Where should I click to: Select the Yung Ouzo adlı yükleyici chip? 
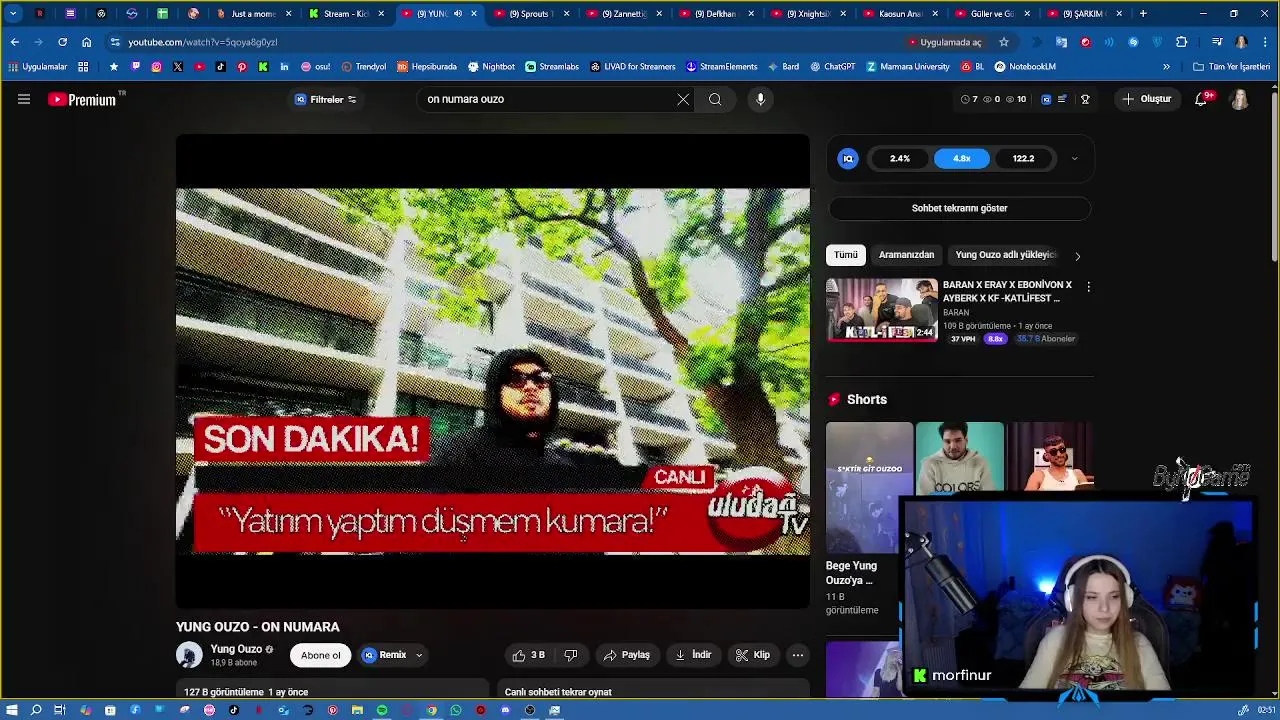tap(1005, 255)
